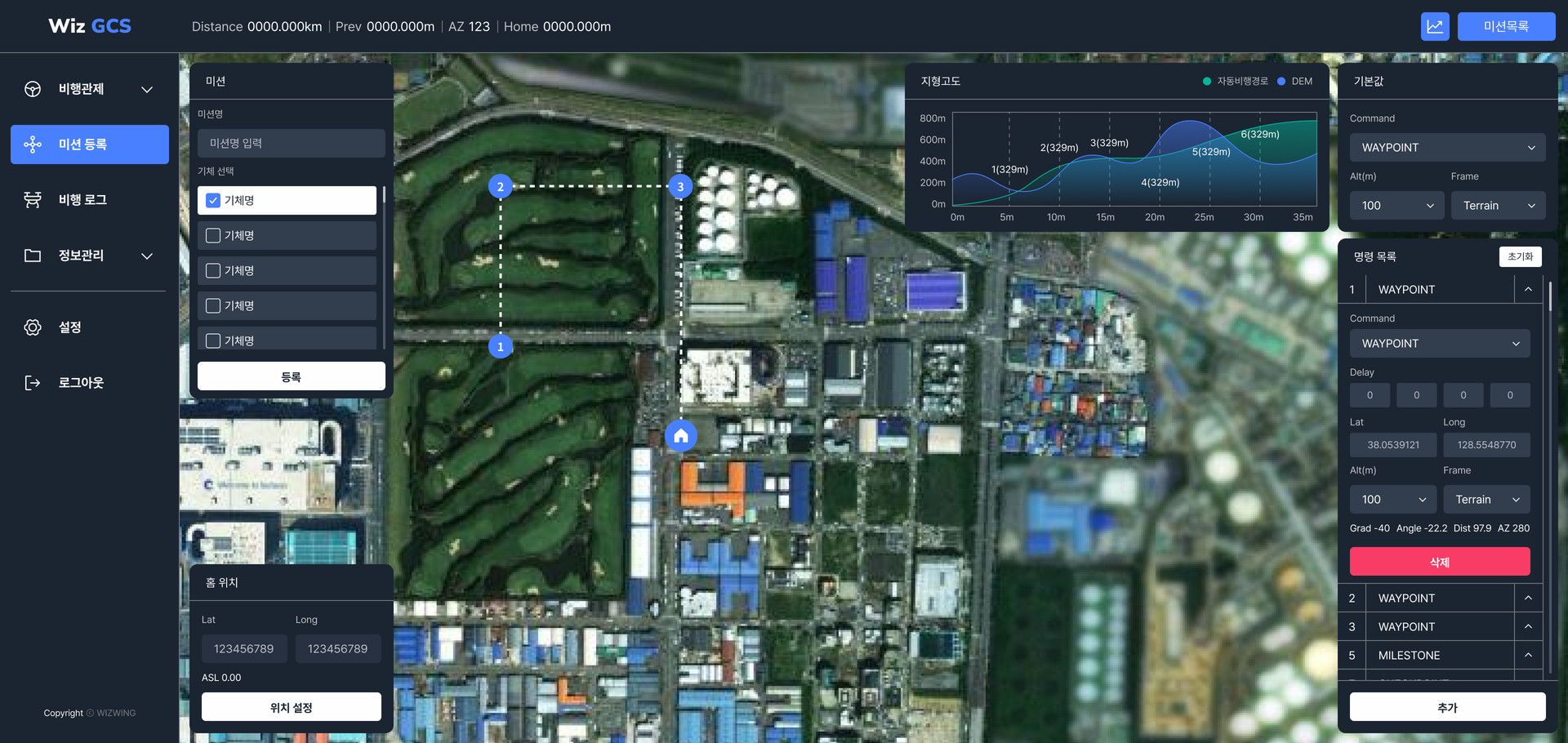Select the home marker on map
This screenshot has height=743, width=1568.
click(x=681, y=436)
